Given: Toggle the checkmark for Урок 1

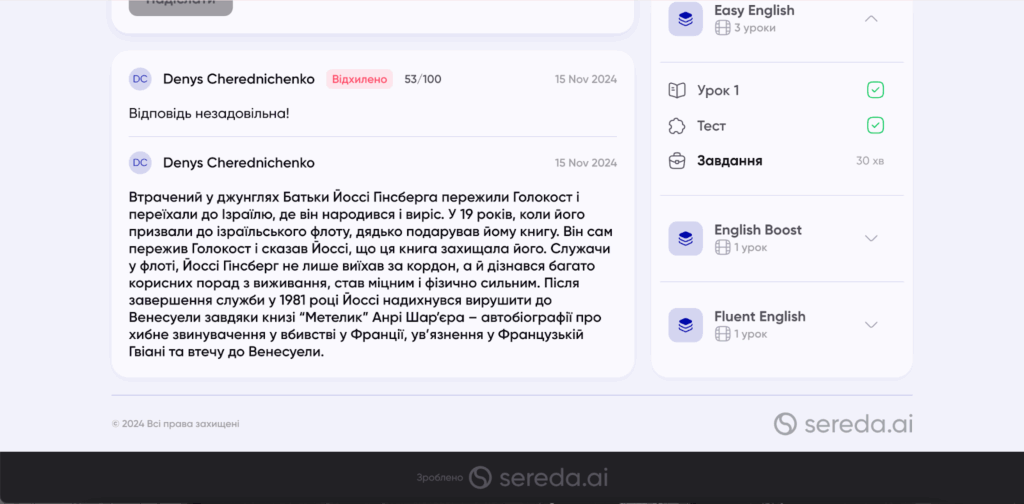Looking at the screenshot, I should (x=875, y=90).
